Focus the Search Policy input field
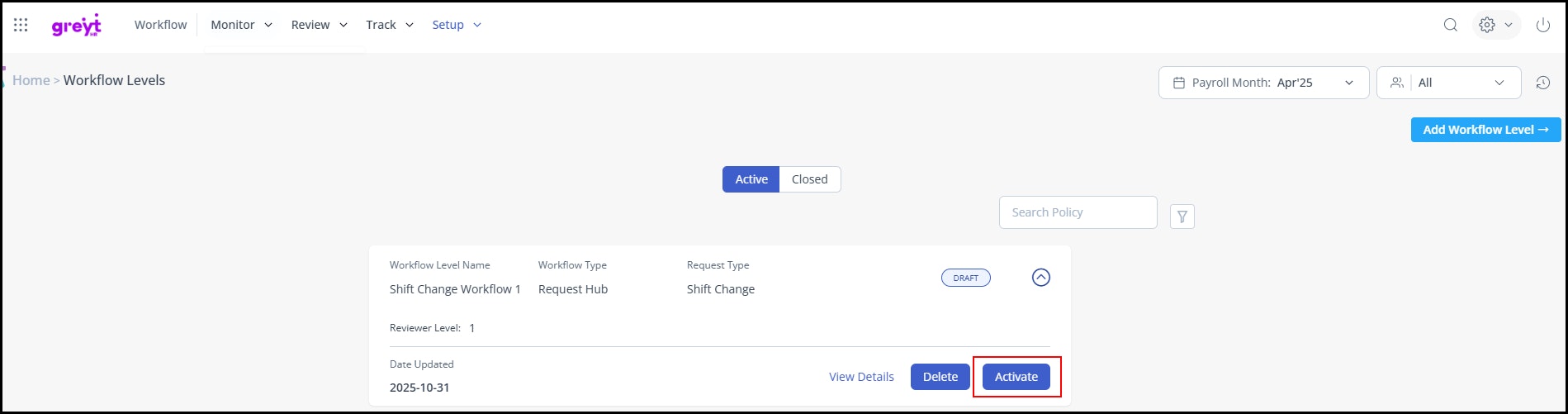The image size is (1568, 414). 1078,212
